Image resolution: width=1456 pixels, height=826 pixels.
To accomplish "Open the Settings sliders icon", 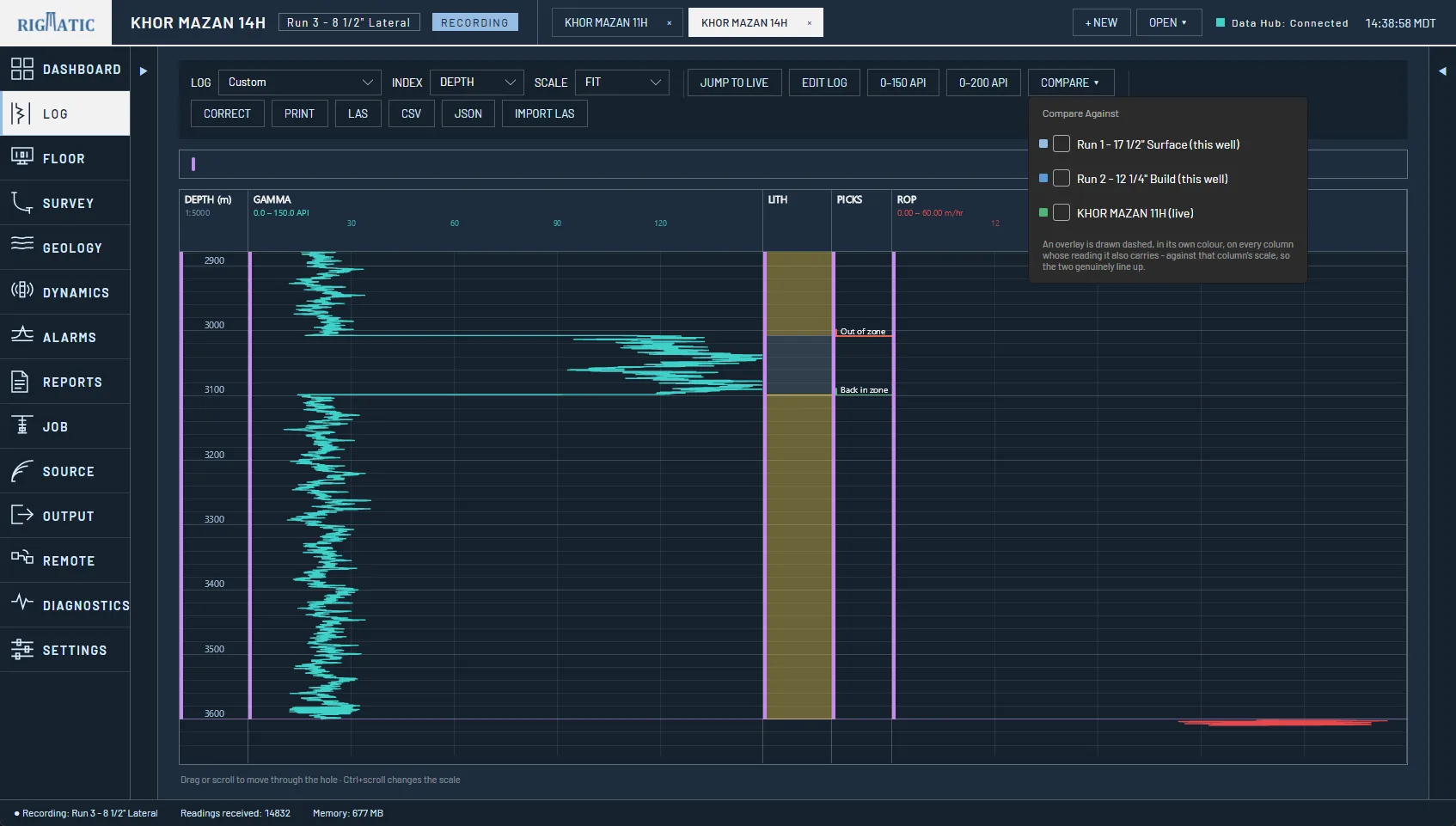I will coord(22,650).
